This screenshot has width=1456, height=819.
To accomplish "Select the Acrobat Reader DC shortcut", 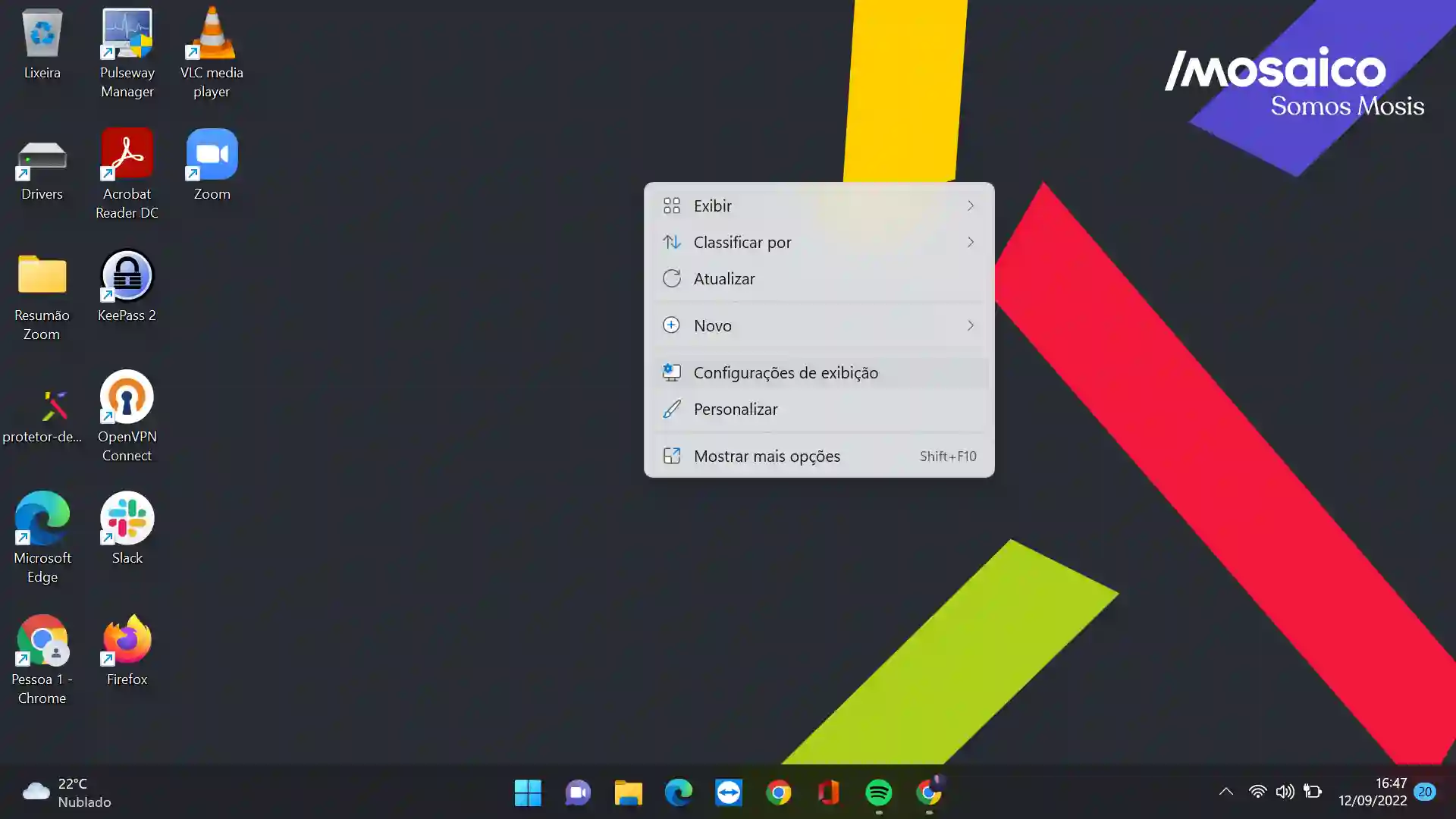I will [x=127, y=174].
